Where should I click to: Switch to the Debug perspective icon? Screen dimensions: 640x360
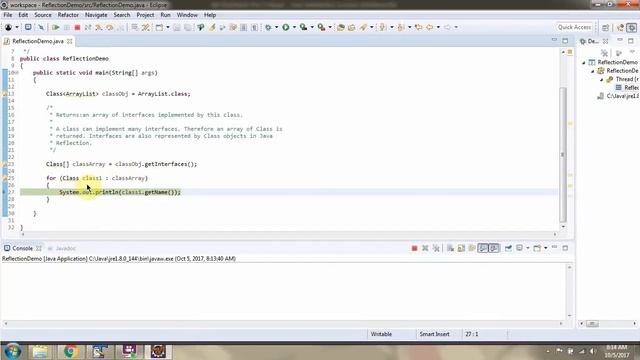tap(632, 27)
